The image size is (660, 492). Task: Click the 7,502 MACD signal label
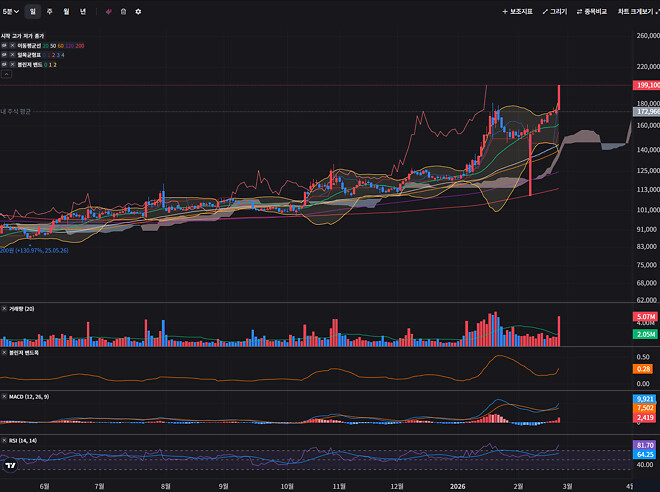click(644, 408)
